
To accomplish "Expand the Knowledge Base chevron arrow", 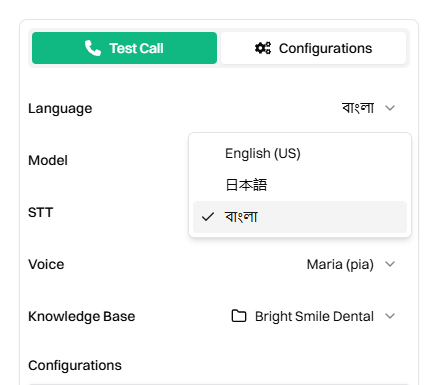I will coord(390,316).
